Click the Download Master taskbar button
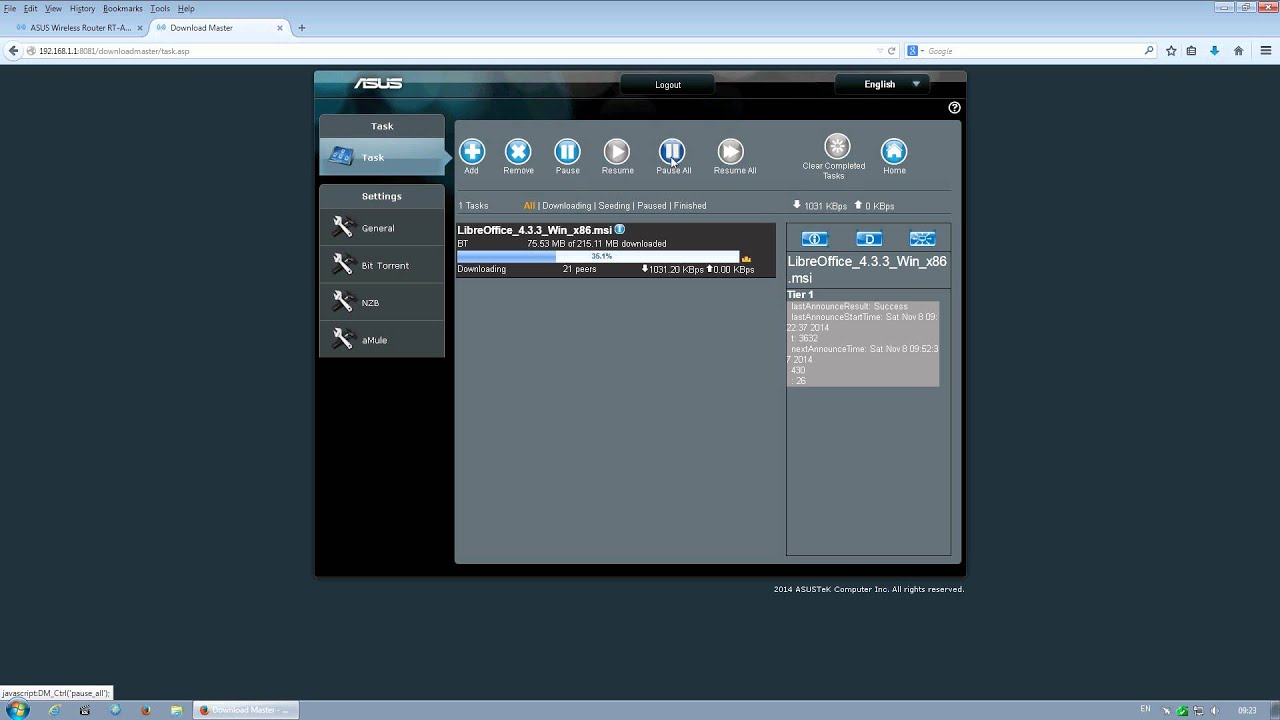Image resolution: width=1280 pixels, height=720 pixels. click(245, 710)
